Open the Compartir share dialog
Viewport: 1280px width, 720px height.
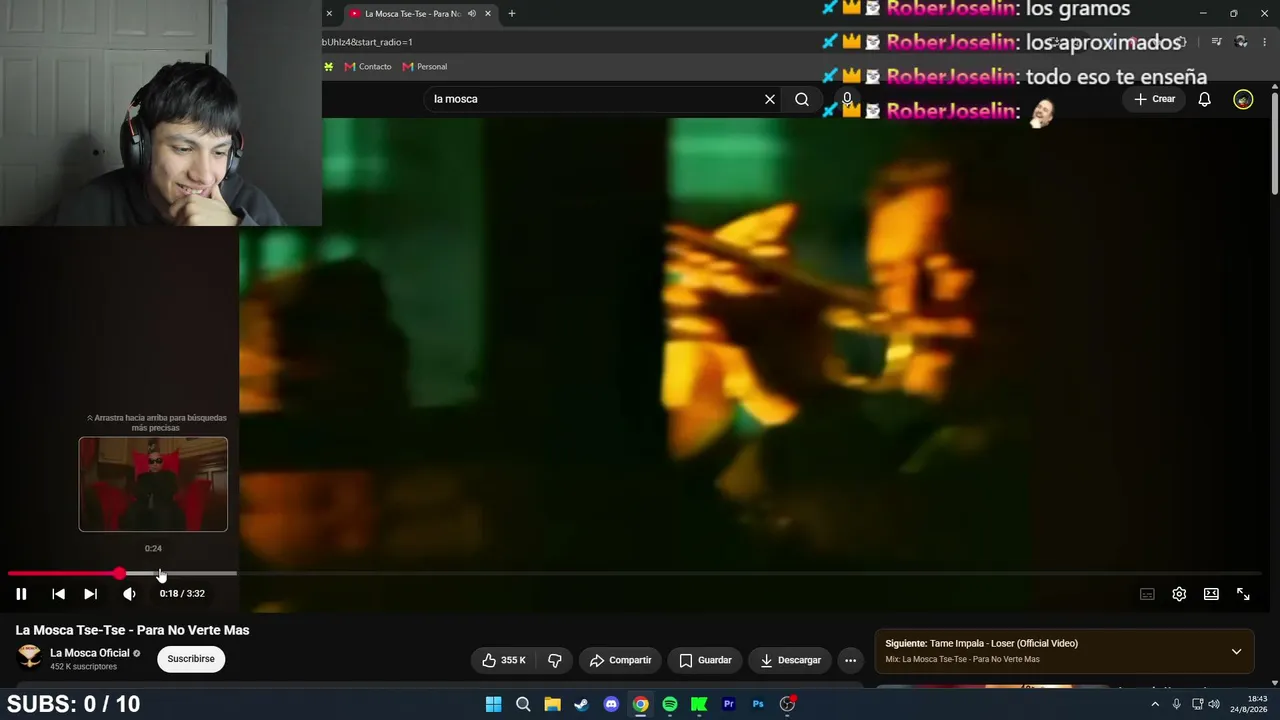click(620, 660)
